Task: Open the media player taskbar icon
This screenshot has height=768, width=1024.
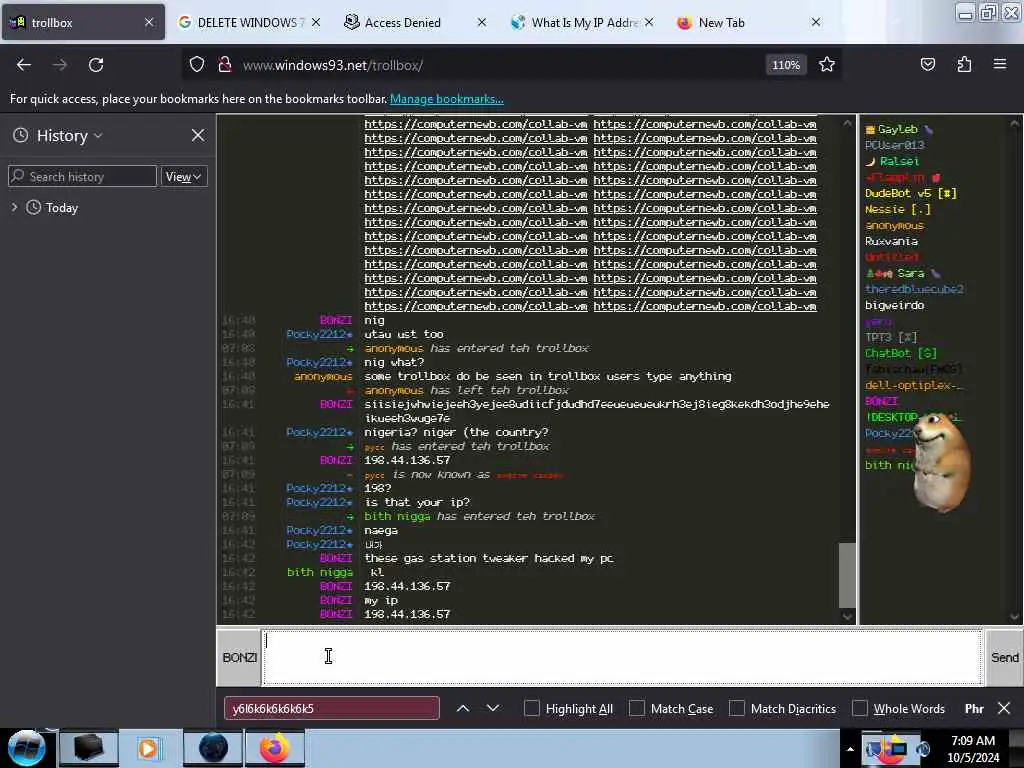Action: 148,748
